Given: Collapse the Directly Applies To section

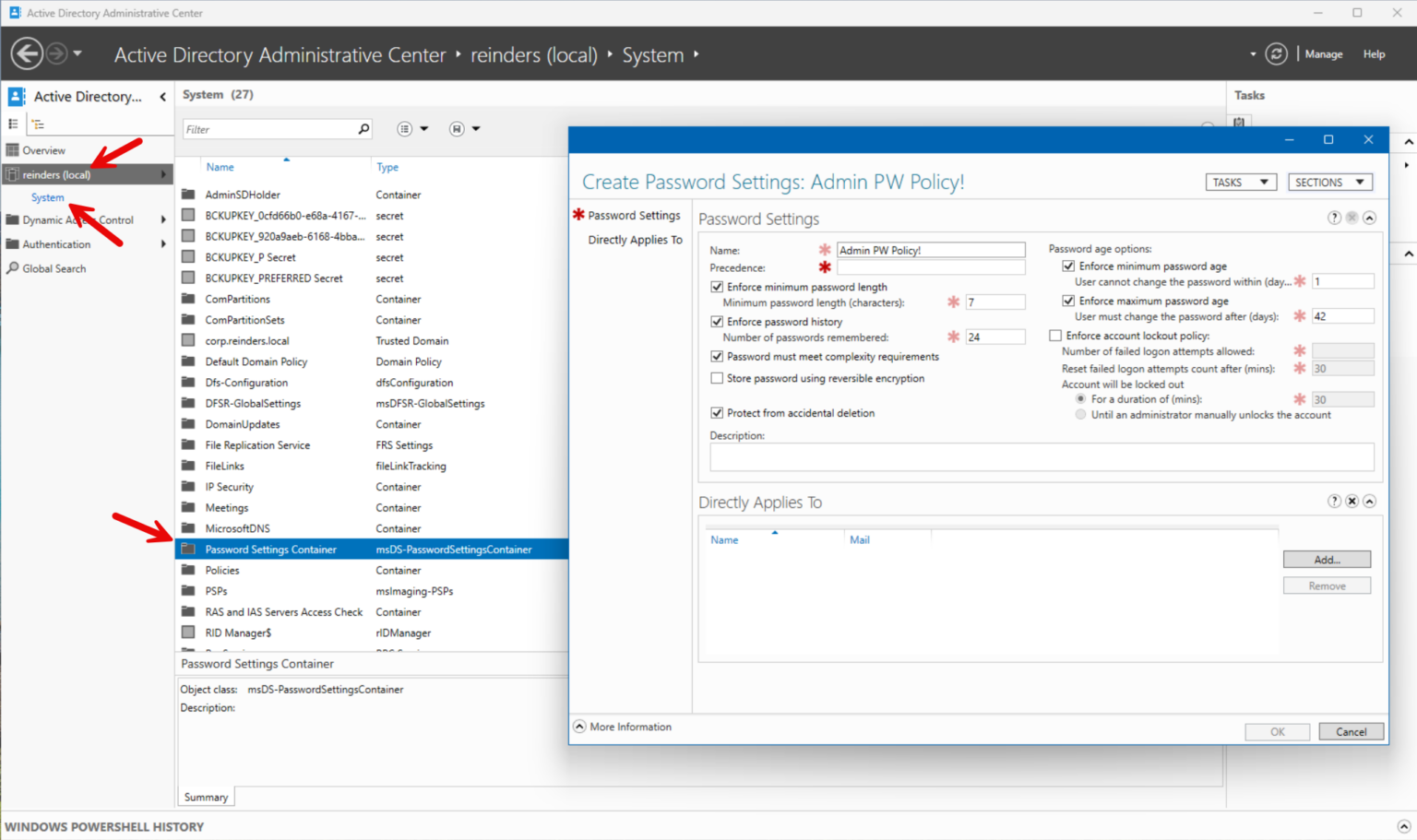Looking at the screenshot, I should pos(1369,501).
